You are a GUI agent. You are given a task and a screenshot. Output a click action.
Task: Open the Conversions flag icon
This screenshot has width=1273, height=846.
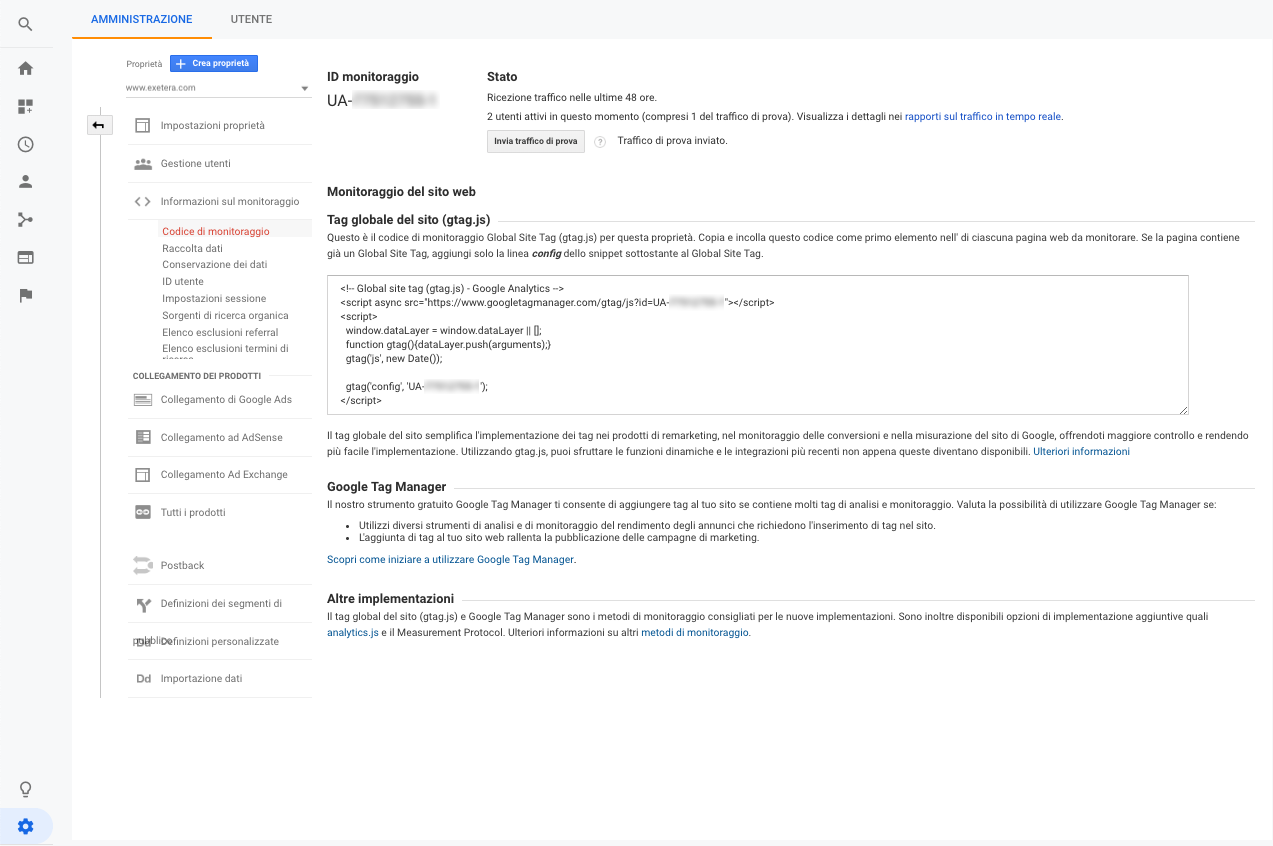click(25, 295)
